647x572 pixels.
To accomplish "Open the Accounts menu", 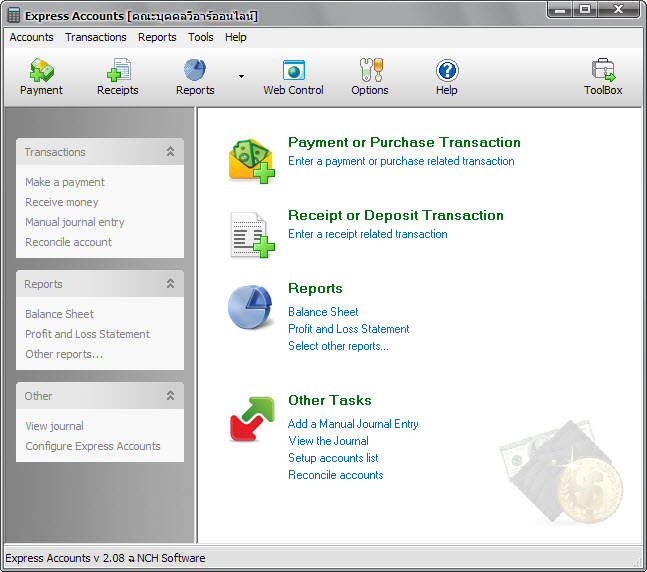I will pos(31,37).
